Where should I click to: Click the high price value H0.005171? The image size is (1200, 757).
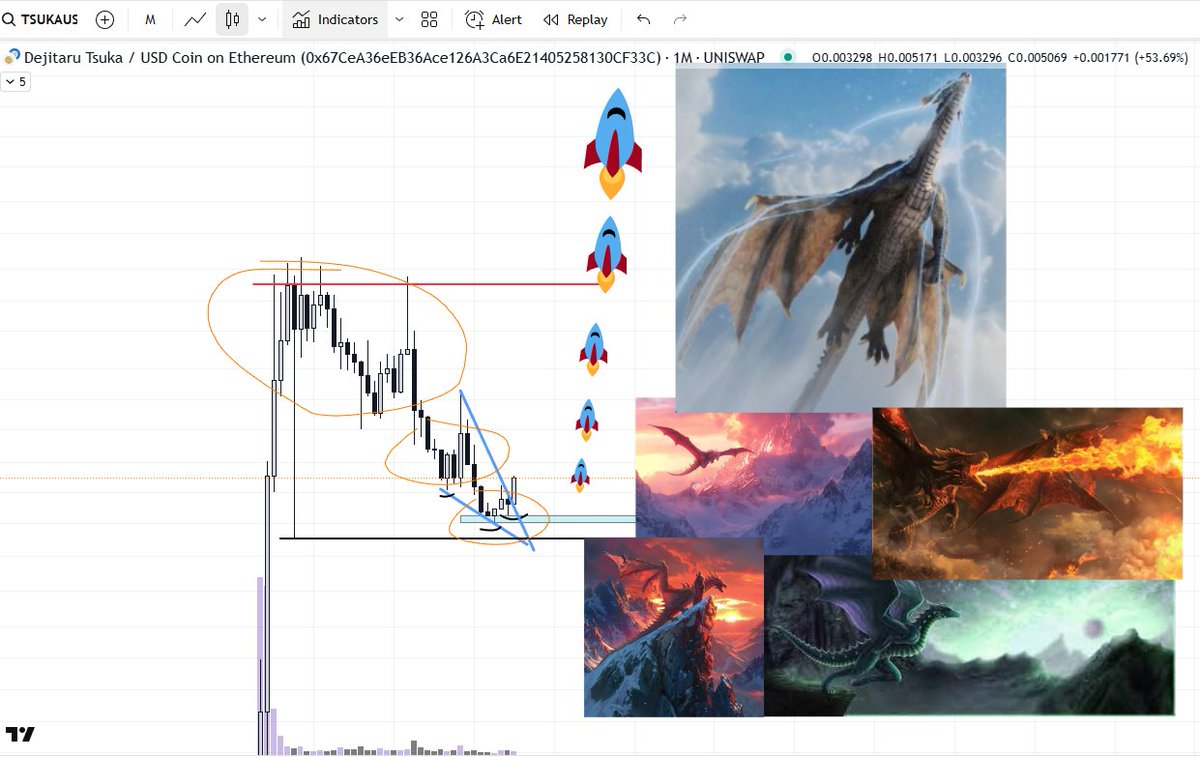click(911, 58)
